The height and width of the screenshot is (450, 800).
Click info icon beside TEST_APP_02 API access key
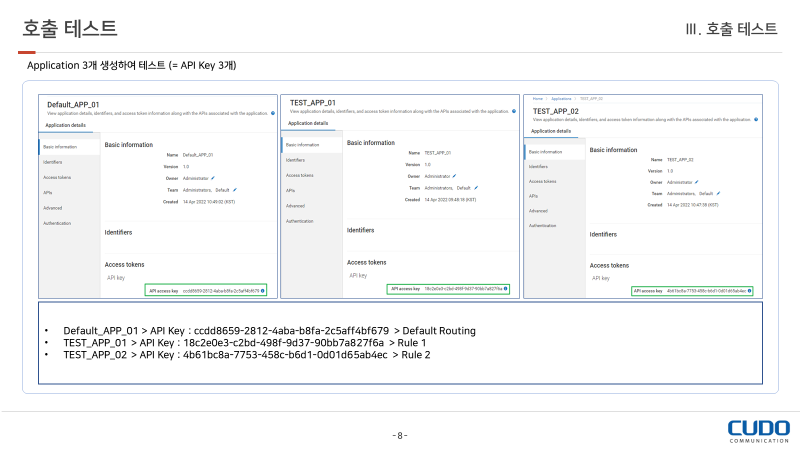(749, 291)
